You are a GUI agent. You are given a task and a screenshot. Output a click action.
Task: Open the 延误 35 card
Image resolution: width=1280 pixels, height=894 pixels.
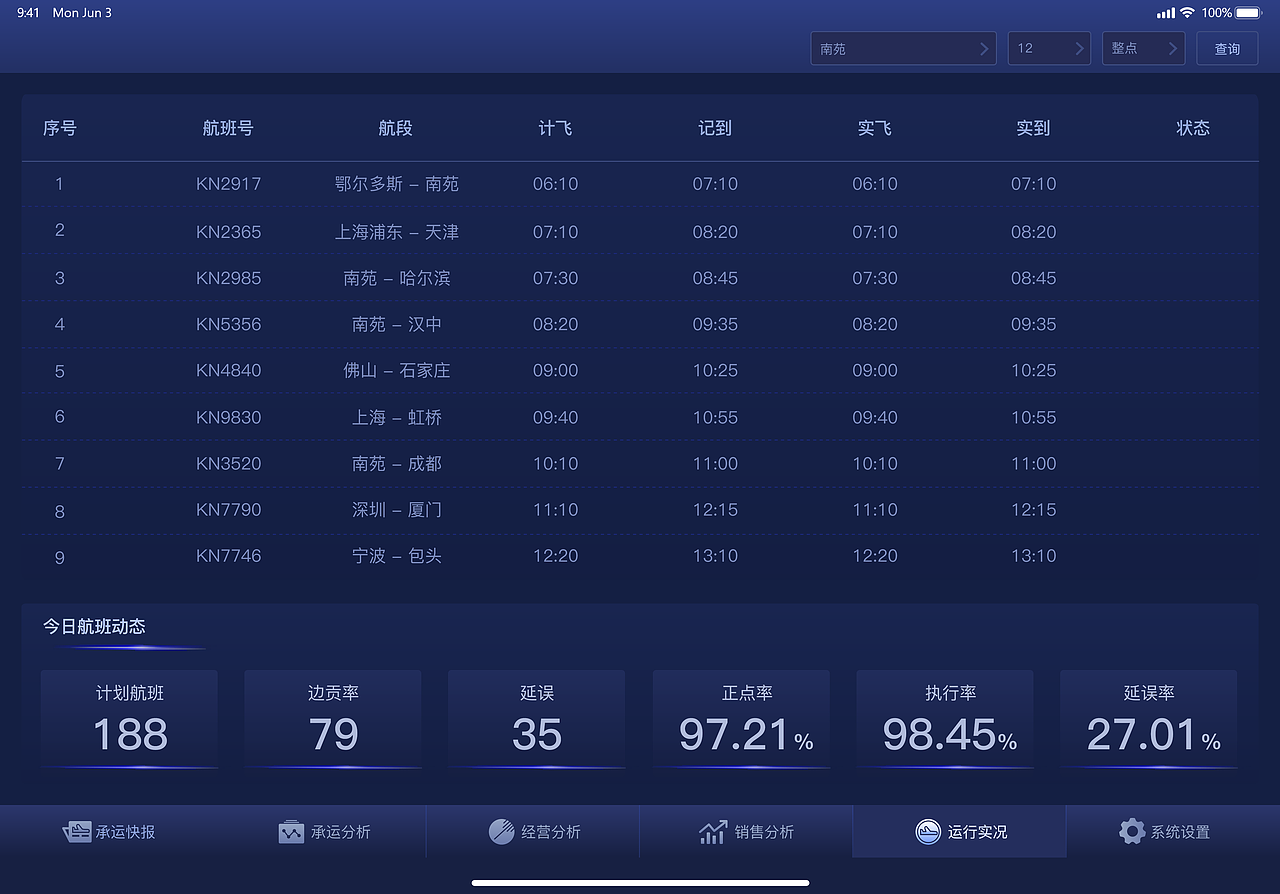click(x=537, y=720)
